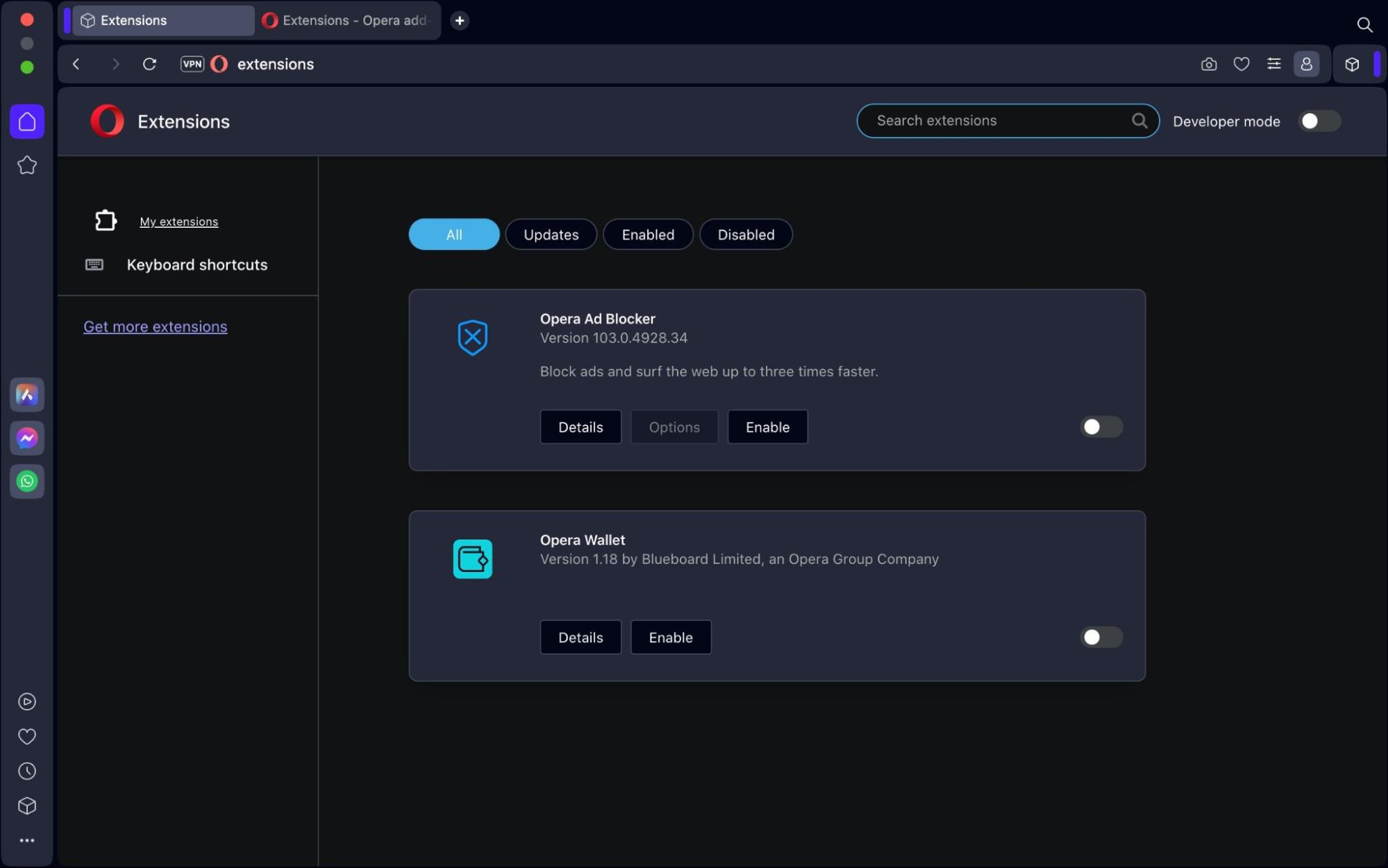The width and height of the screenshot is (1388, 868).
Task: Open Options for Opera Ad Blocker
Action: click(x=674, y=427)
